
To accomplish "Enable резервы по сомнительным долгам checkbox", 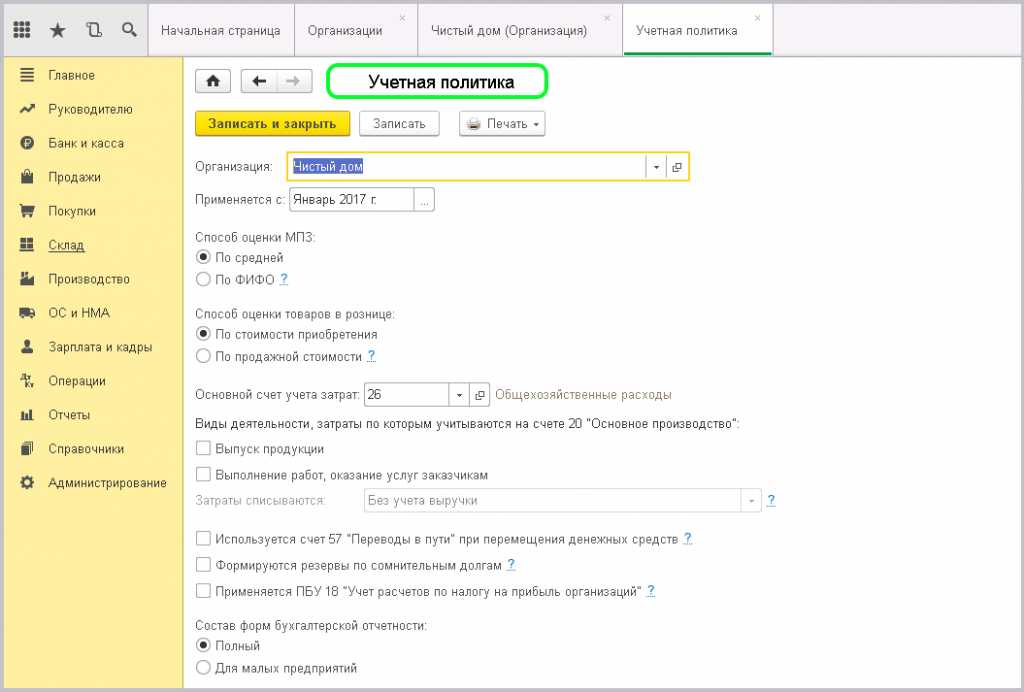I will click(x=203, y=565).
